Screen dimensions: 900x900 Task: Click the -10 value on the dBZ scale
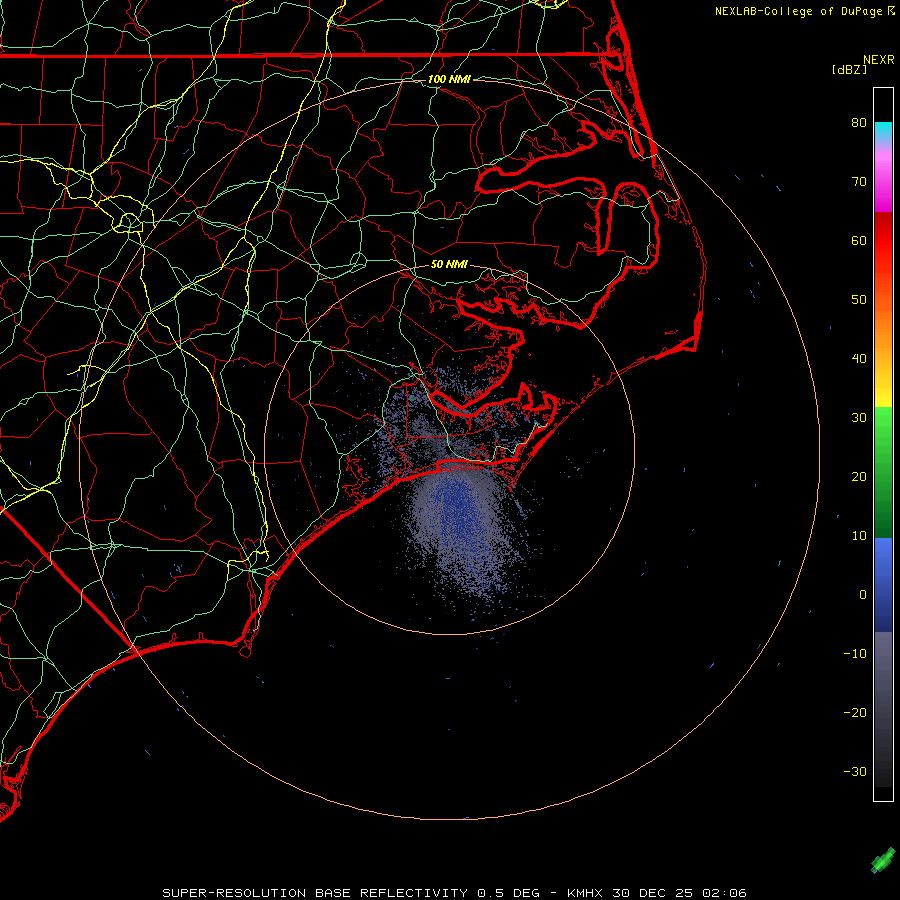click(855, 654)
